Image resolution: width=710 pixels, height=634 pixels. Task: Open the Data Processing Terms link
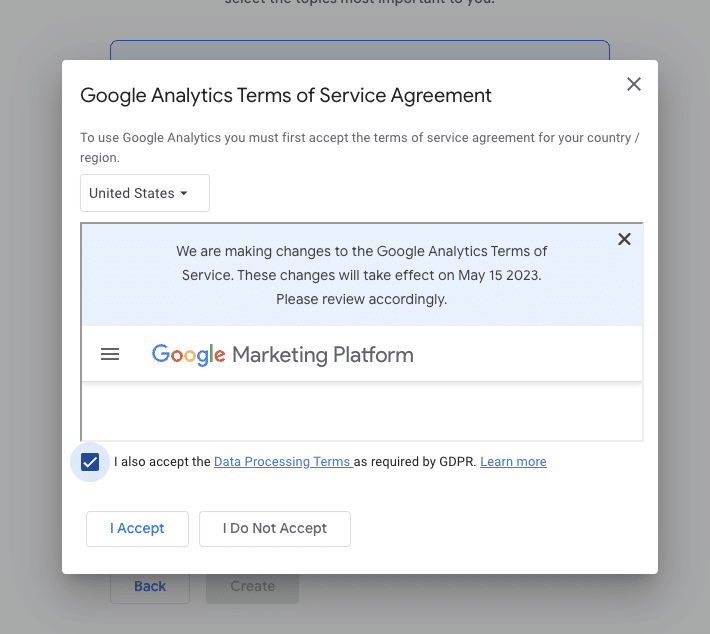[x=283, y=461]
